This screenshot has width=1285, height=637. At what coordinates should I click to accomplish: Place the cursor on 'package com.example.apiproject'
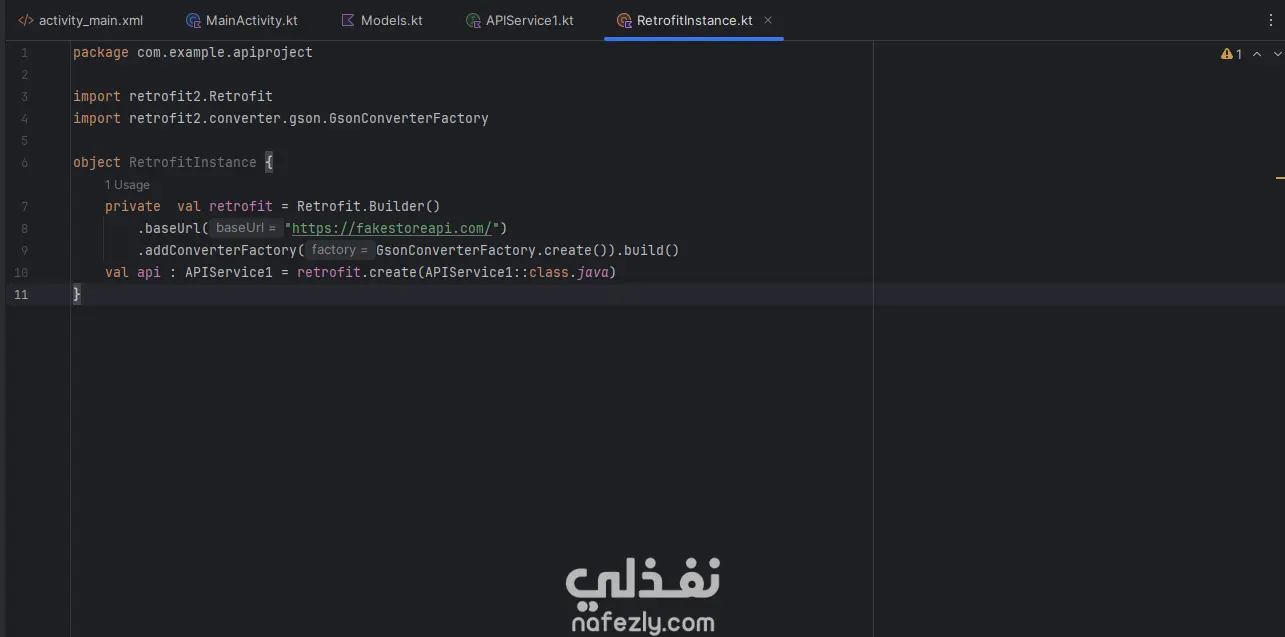[x=193, y=52]
